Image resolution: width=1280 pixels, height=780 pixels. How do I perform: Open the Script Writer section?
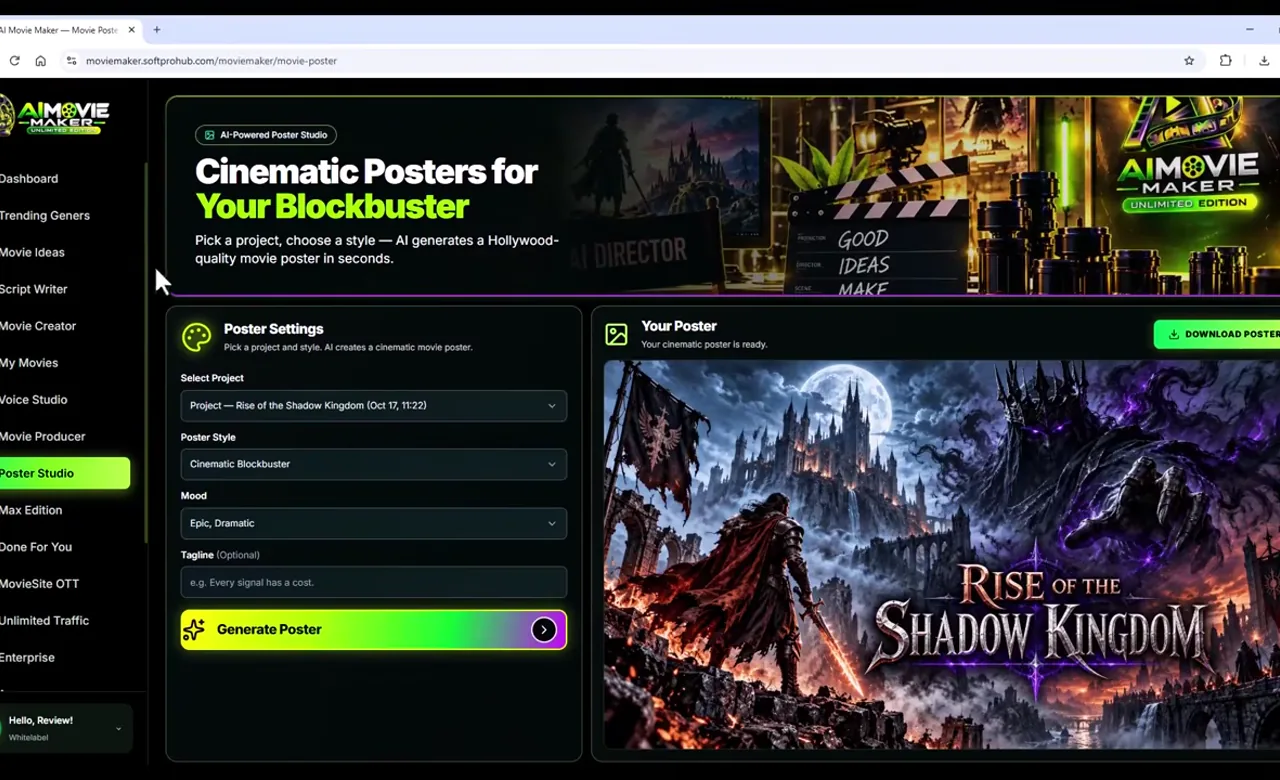click(34, 290)
